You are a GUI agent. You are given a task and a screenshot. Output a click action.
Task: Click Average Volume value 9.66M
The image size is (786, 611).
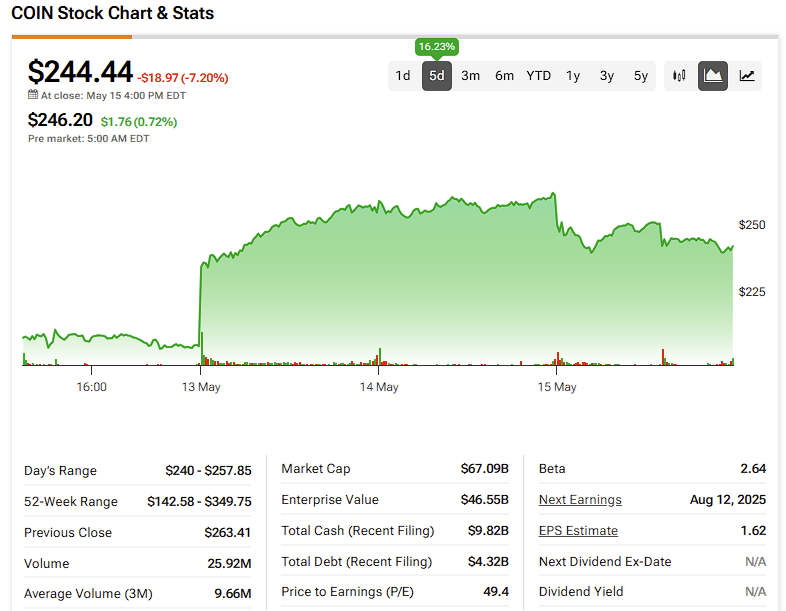tap(233, 593)
